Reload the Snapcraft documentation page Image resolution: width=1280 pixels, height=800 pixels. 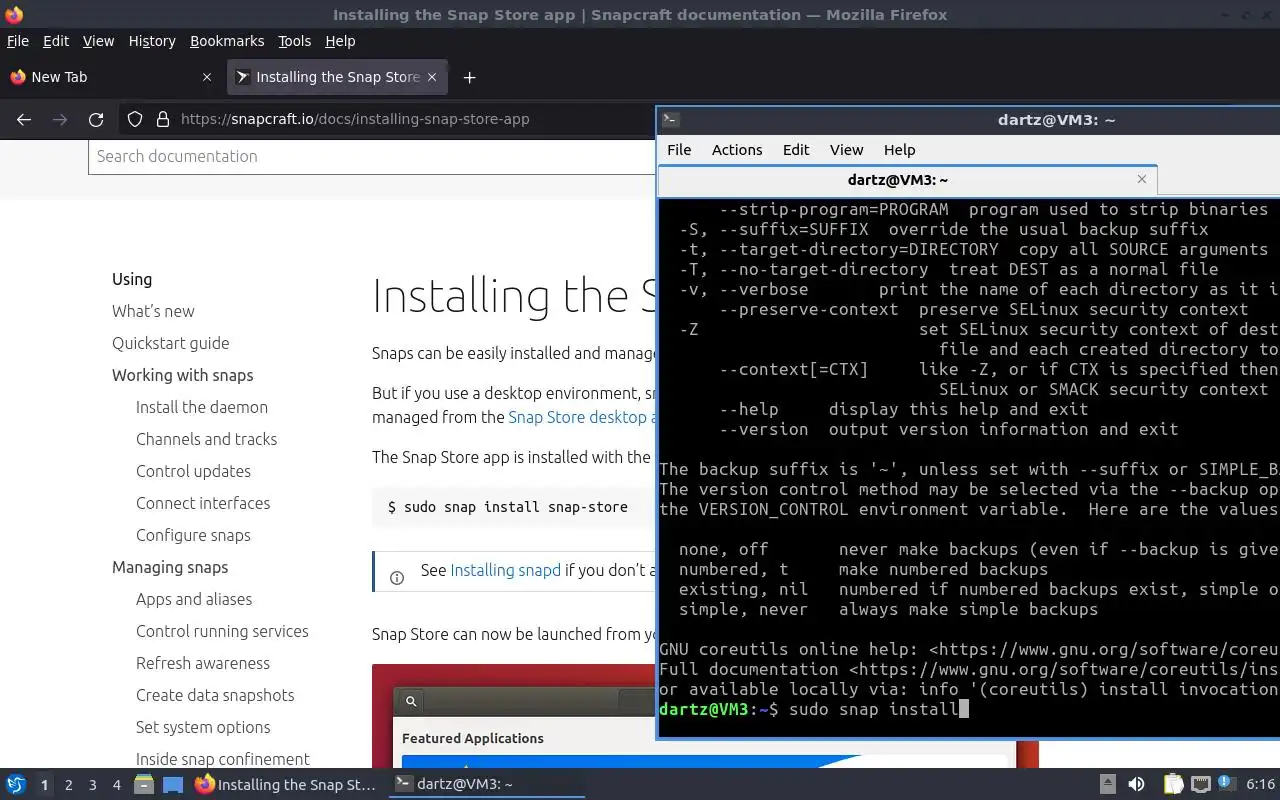pos(96,119)
